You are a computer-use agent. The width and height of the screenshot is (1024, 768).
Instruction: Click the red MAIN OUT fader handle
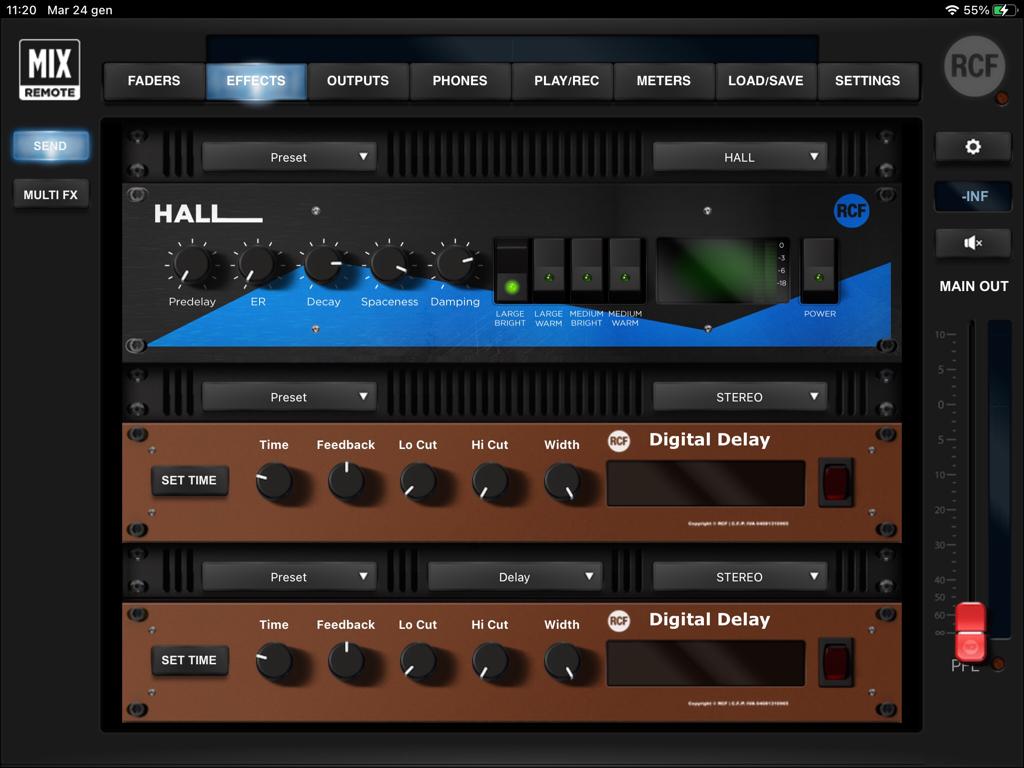tap(970, 632)
